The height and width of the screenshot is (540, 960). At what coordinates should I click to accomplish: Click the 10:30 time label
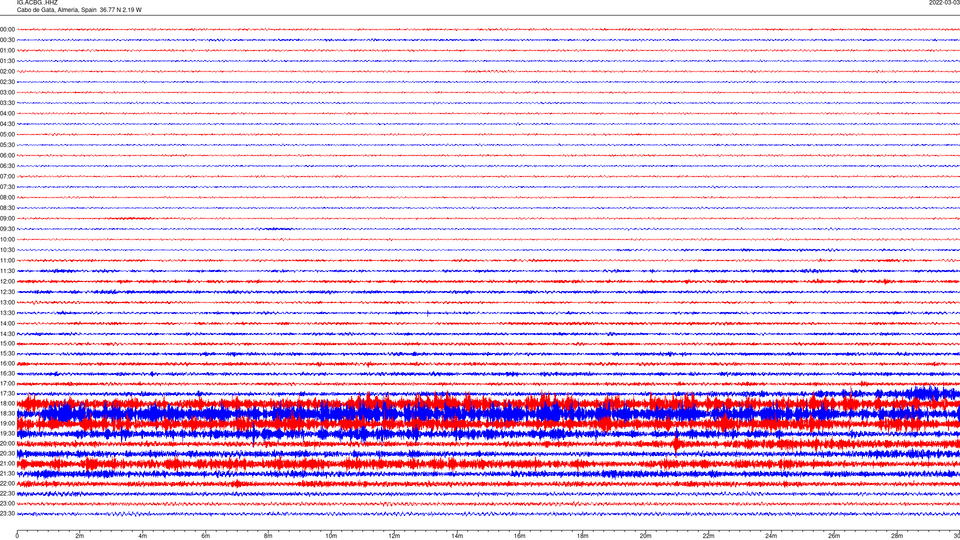pos(7,250)
